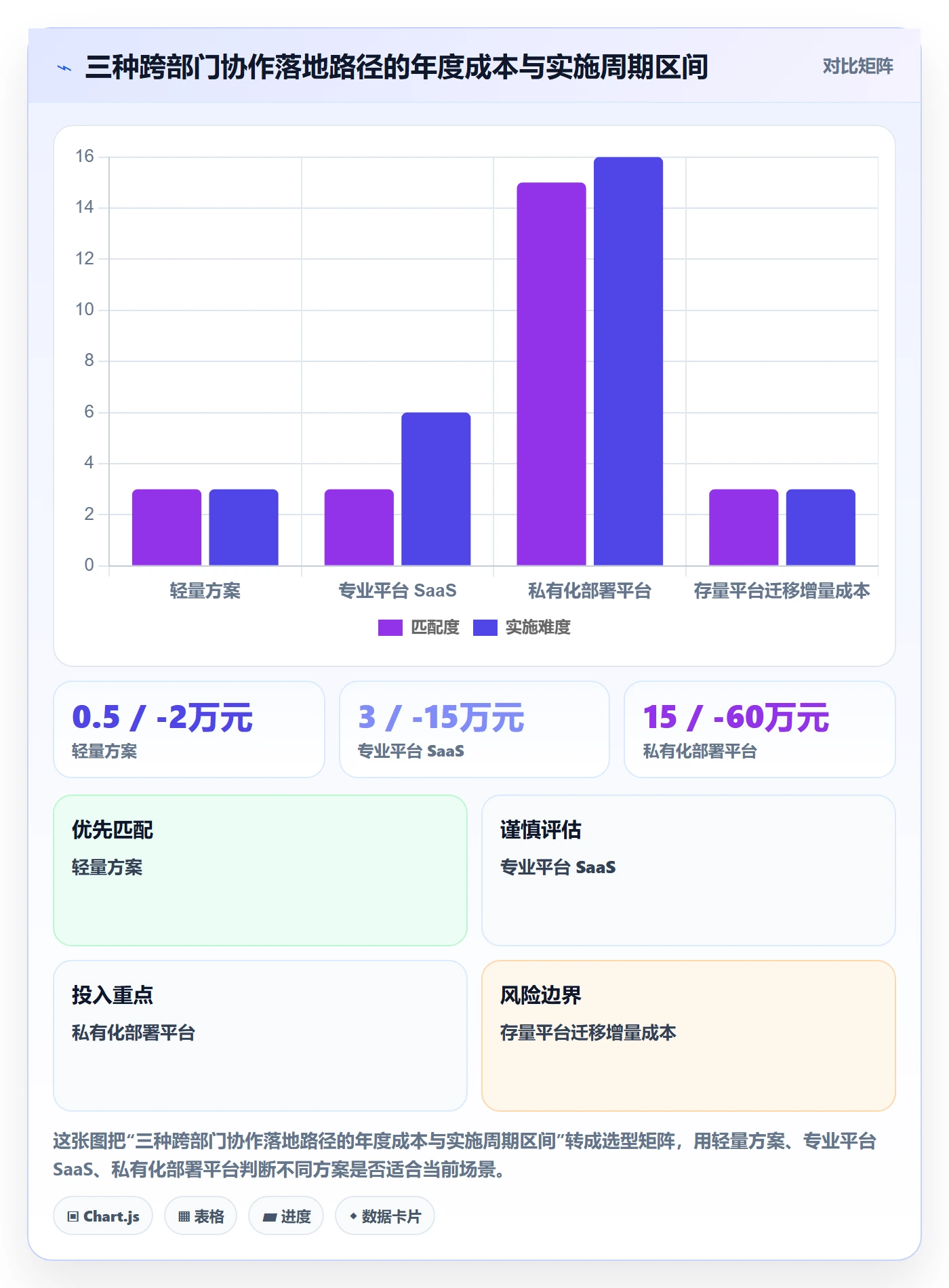Viewport: 949px width, 1288px height.
Task: Open the orange 风险边界 card
Action: coord(689,1036)
